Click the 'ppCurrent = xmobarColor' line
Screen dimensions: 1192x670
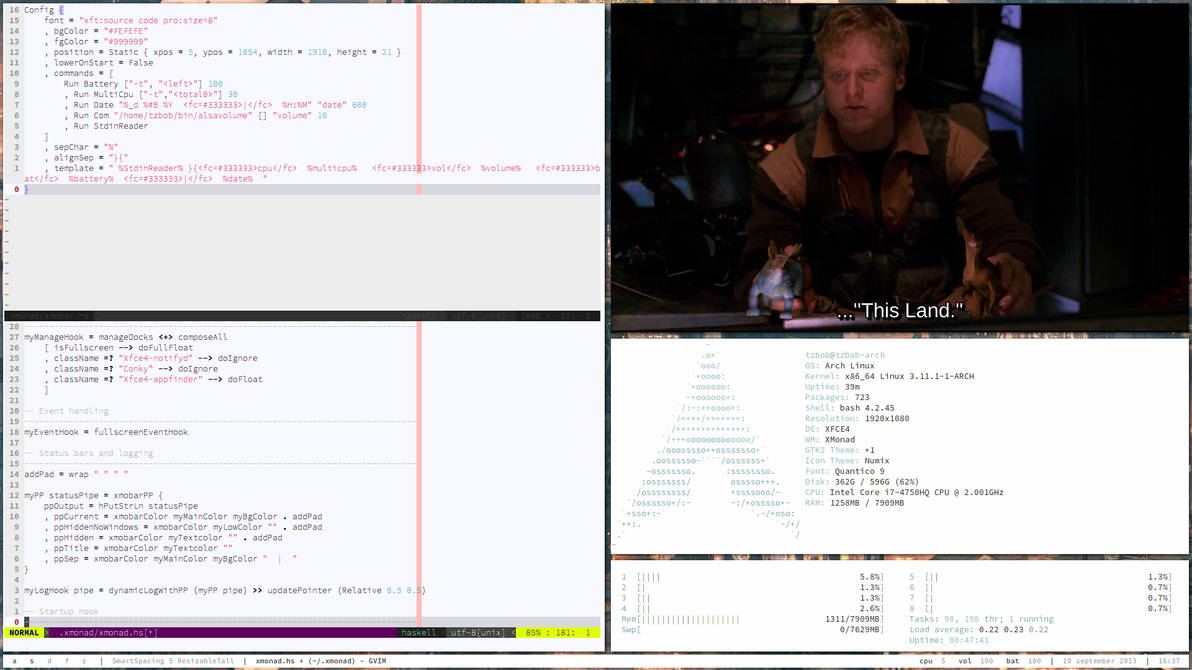(182, 516)
